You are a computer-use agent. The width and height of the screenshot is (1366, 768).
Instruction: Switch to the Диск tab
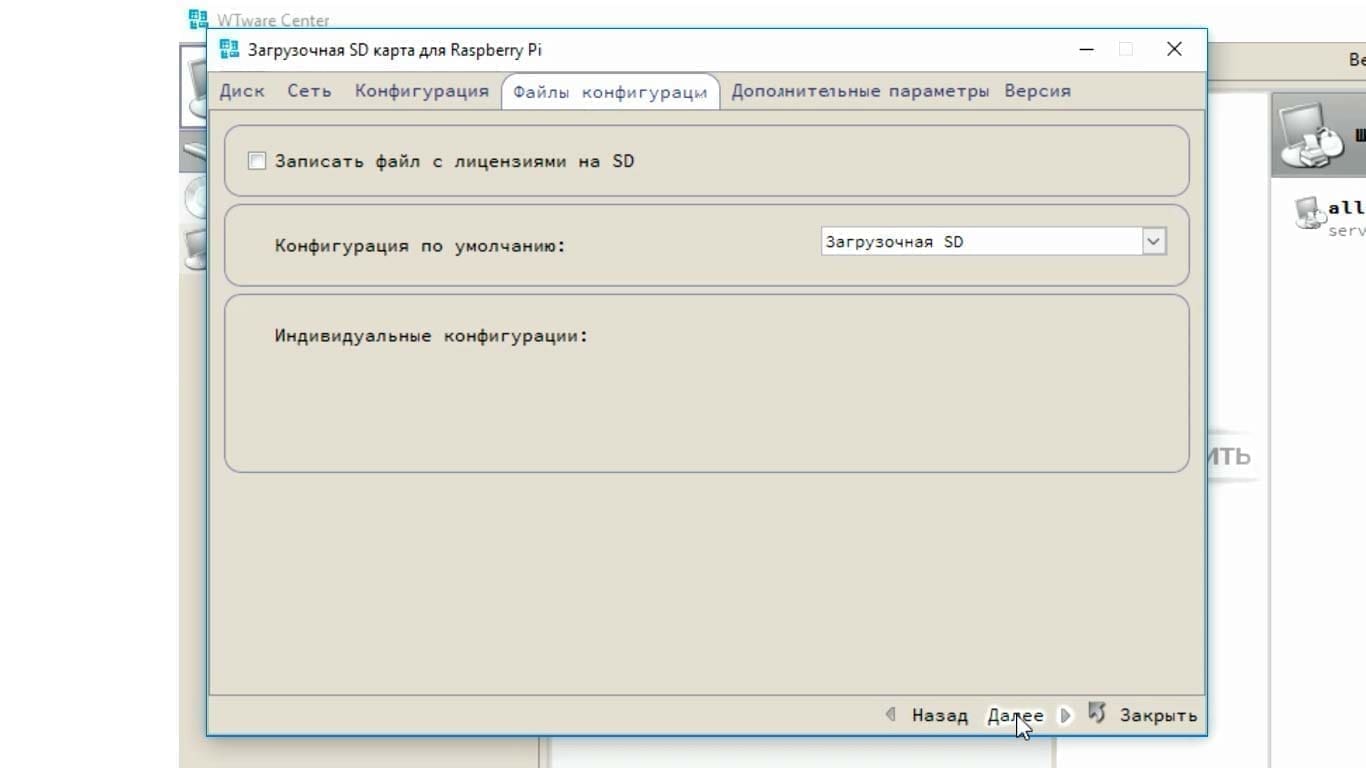pyautogui.click(x=242, y=91)
